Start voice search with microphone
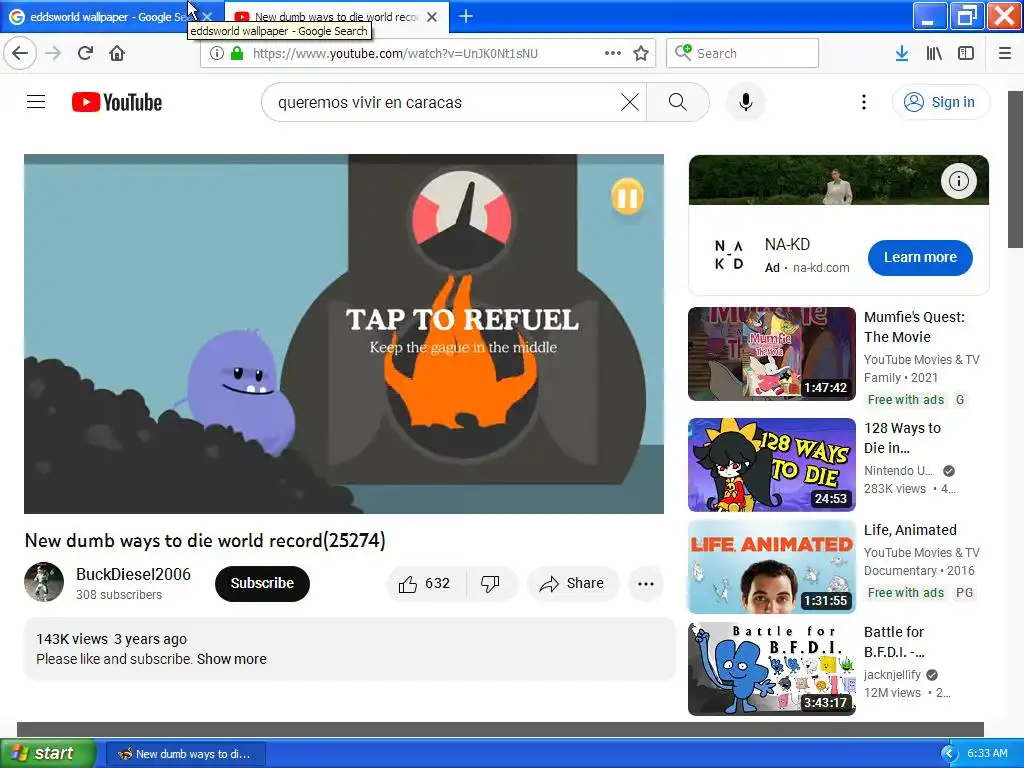The height and width of the screenshot is (768, 1024). point(746,102)
